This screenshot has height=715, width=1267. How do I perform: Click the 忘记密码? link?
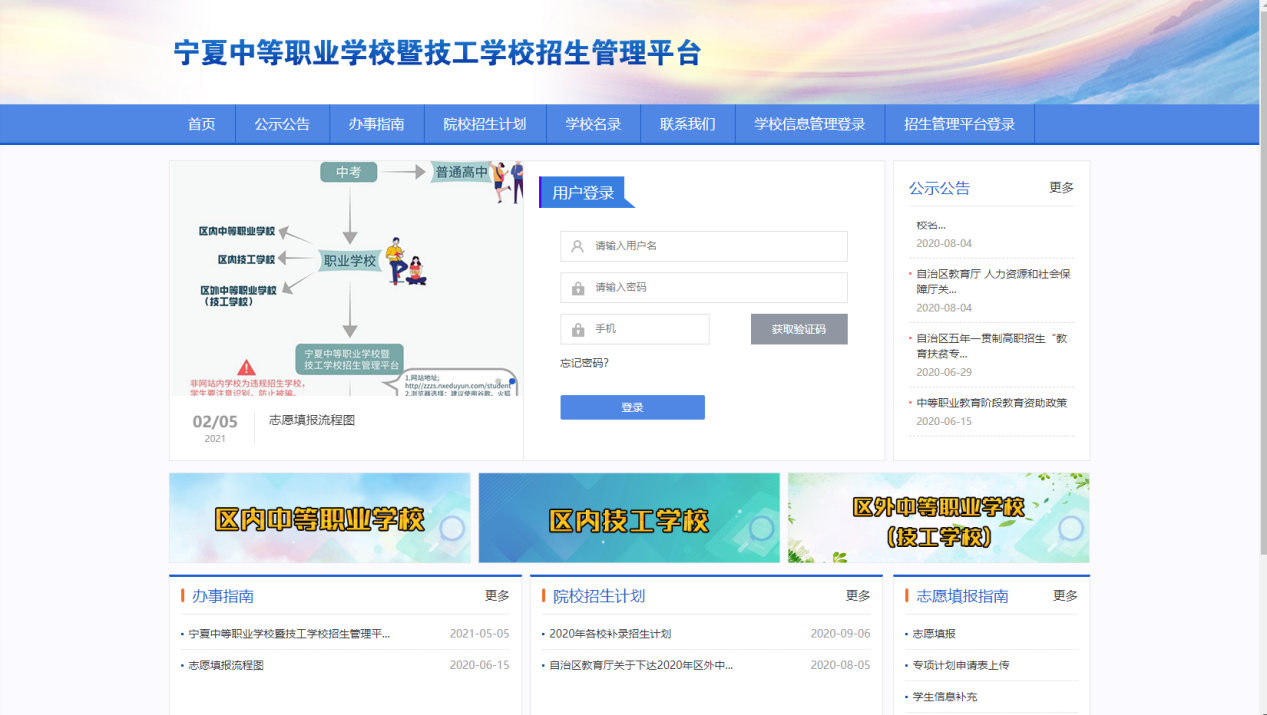pos(584,363)
